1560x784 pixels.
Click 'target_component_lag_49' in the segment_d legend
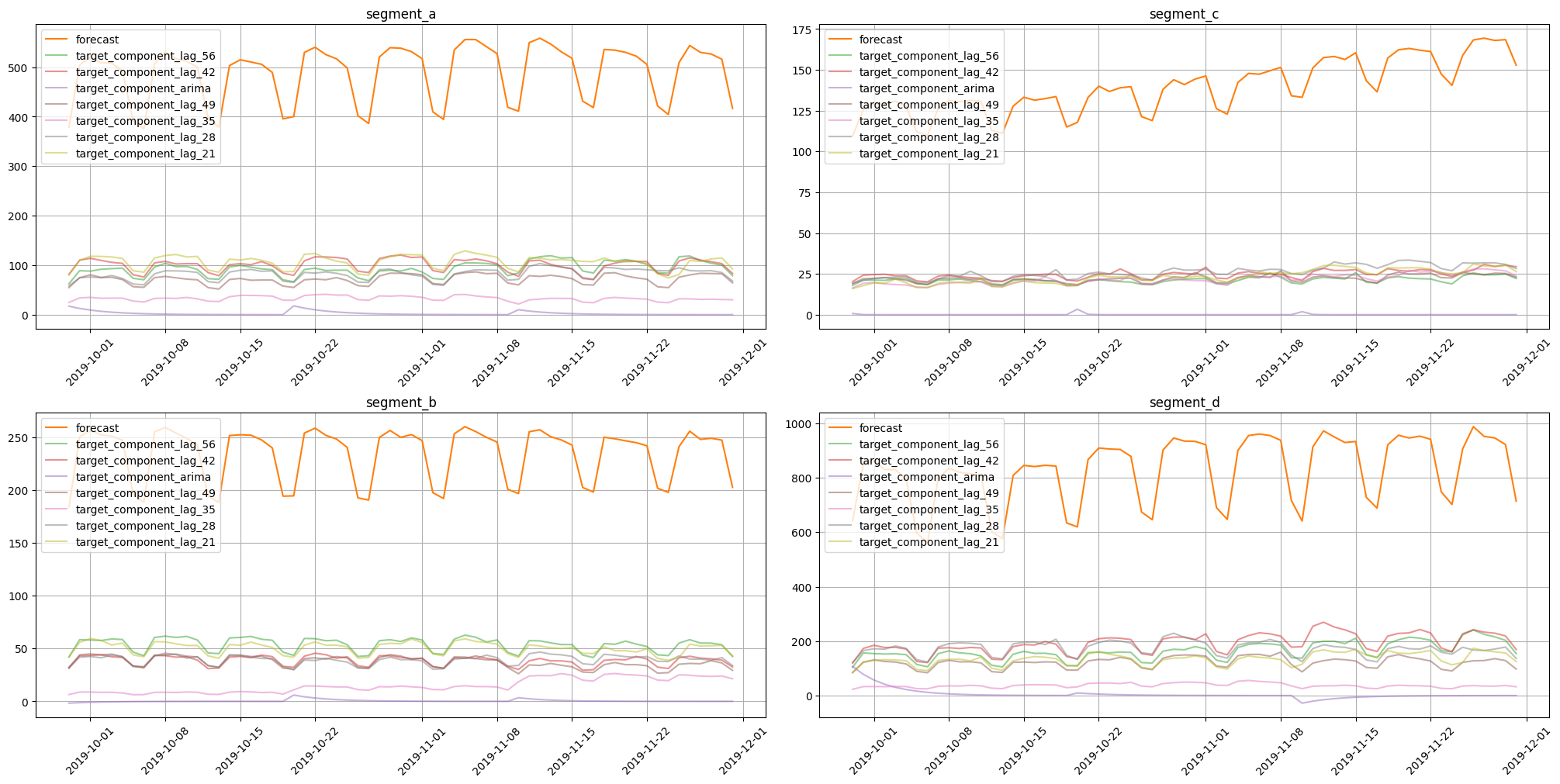point(929,493)
